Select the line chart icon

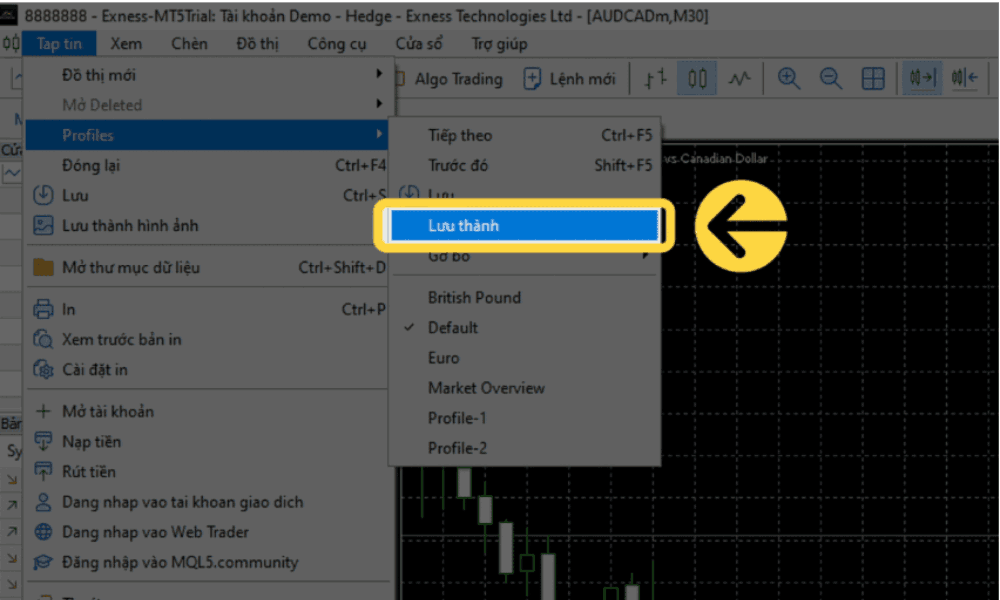tap(739, 79)
